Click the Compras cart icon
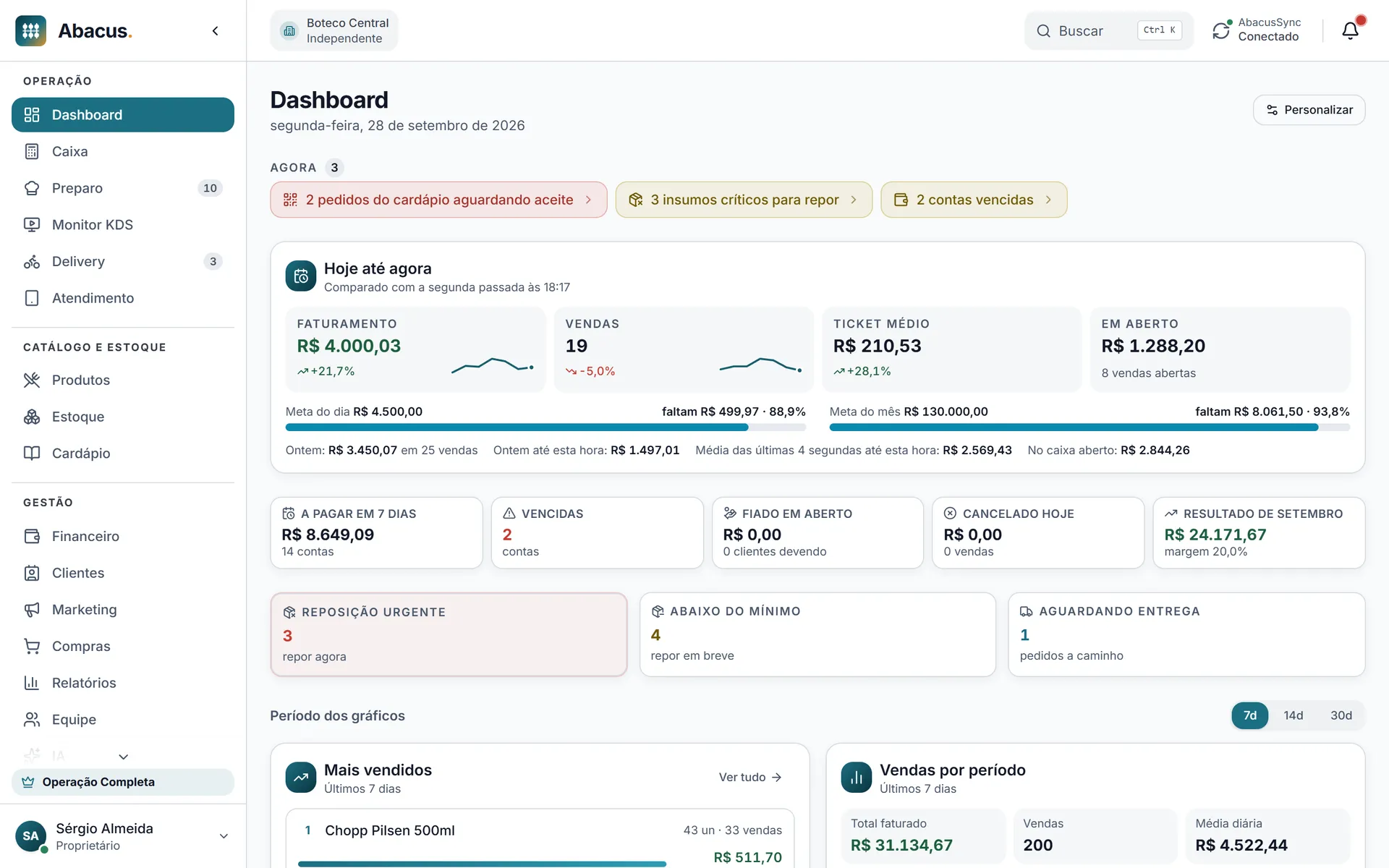Image resolution: width=1389 pixels, height=868 pixels. tap(32, 646)
